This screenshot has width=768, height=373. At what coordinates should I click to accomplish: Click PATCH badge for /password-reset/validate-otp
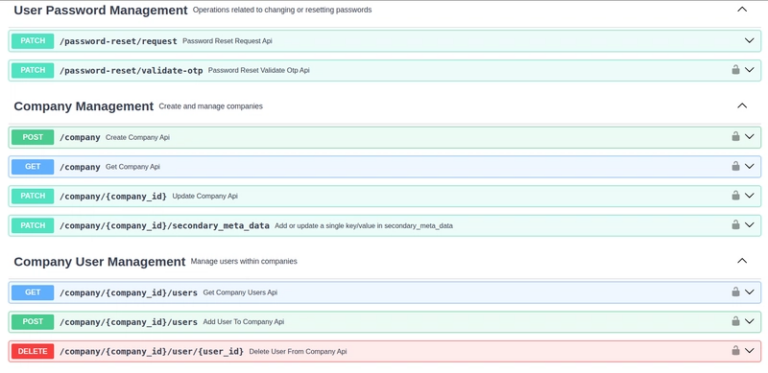[33, 70]
